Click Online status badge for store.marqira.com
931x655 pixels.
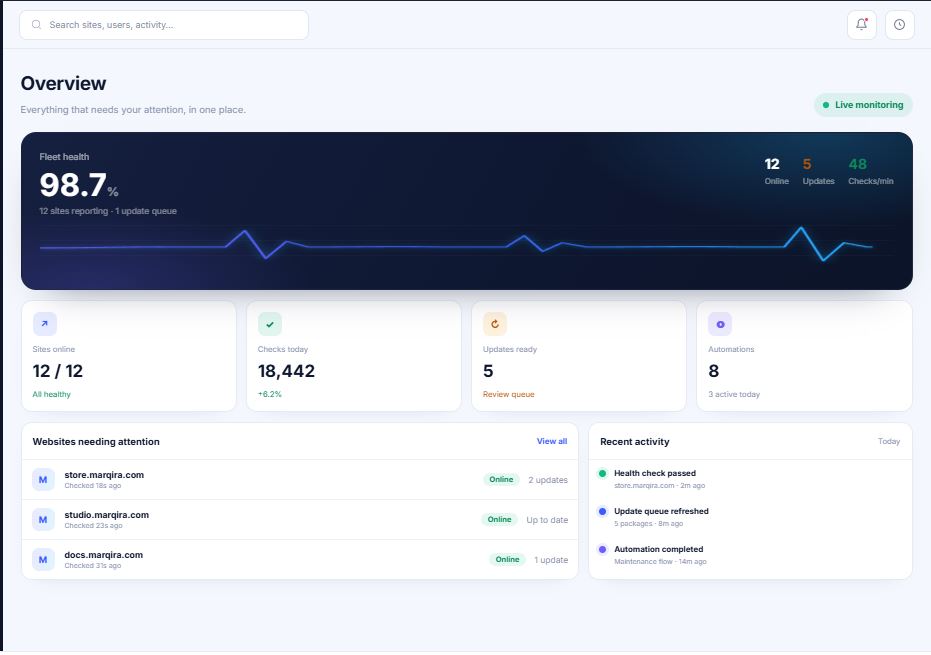click(x=501, y=480)
